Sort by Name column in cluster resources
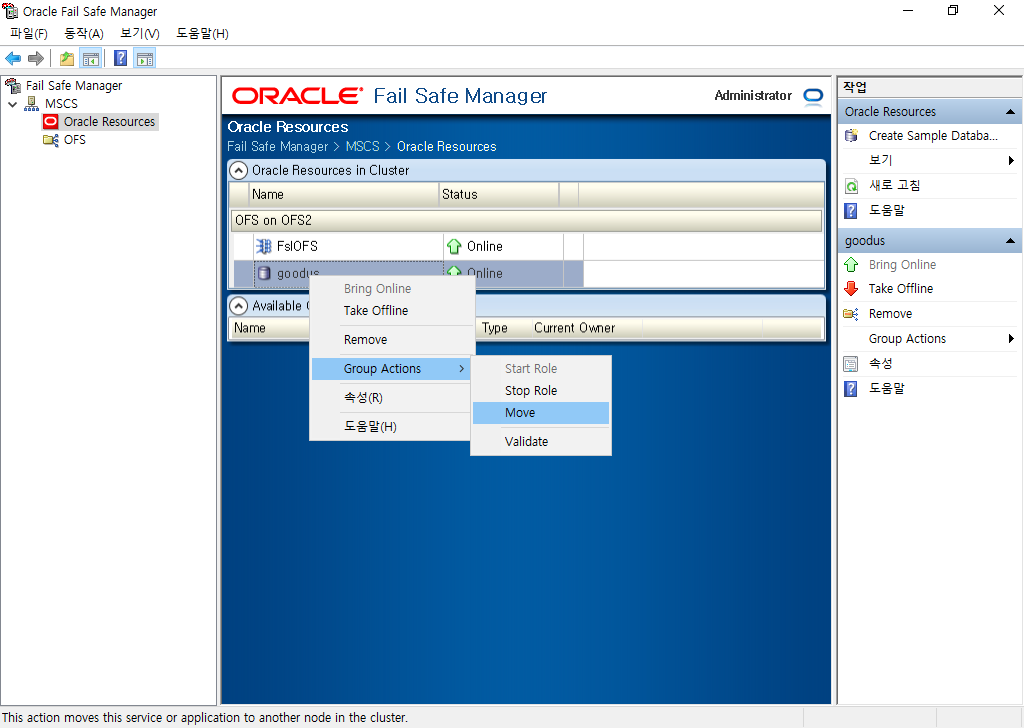This screenshot has width=1024, height=728. pyautogui.click(x=344, y=195)
